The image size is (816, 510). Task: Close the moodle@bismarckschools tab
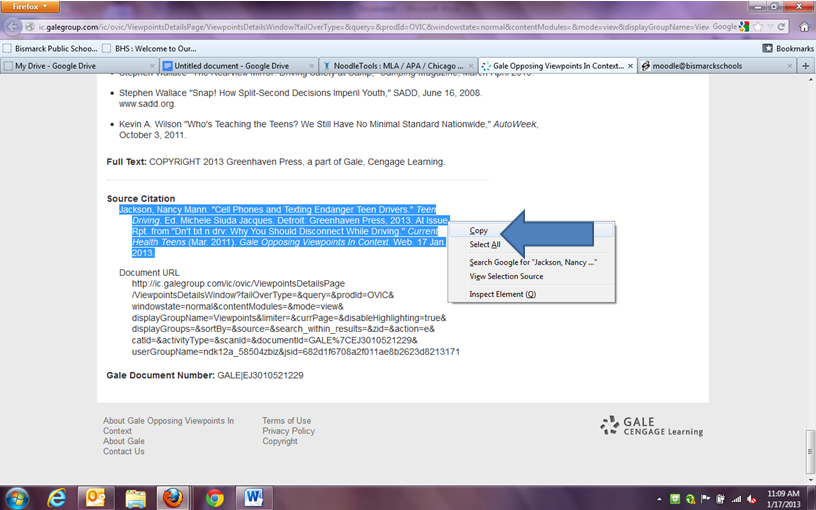tap(789, 66)
